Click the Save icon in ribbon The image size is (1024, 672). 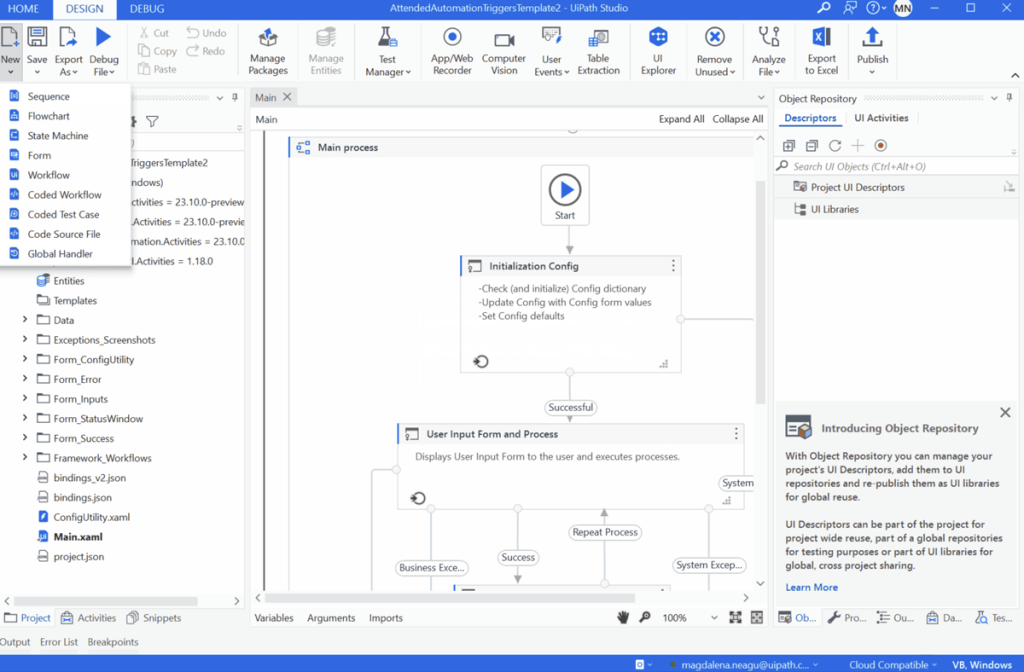37,37
